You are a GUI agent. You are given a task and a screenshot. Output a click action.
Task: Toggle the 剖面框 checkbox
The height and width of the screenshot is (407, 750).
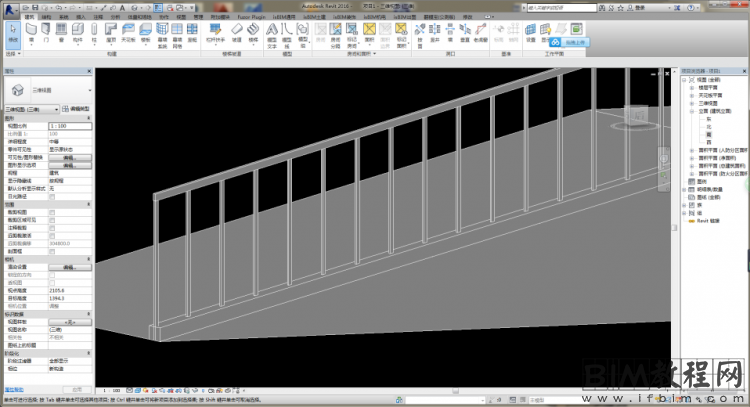pos(52,252)
